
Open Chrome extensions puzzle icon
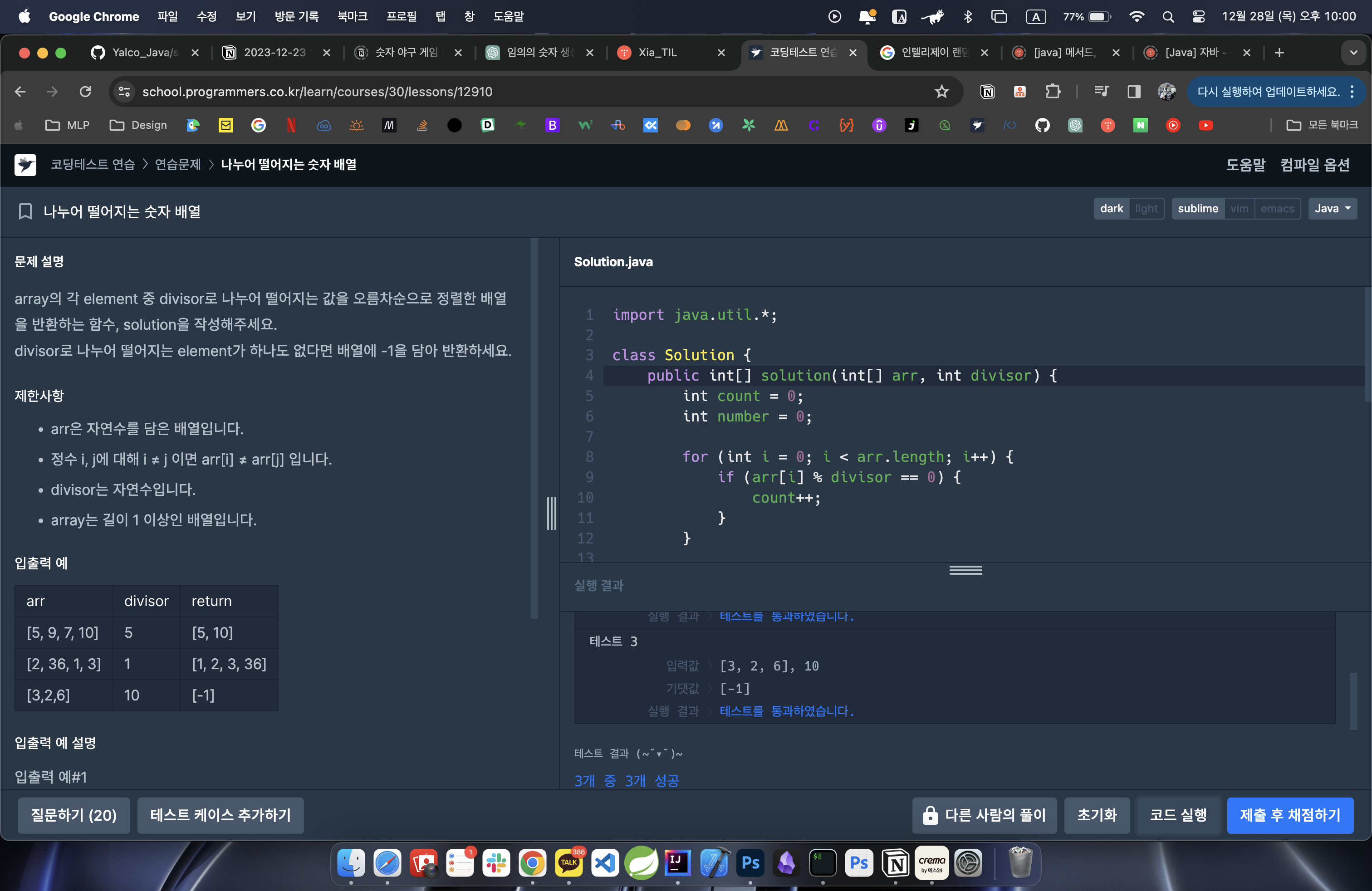pyautogui.click(x=1053, y=92)
